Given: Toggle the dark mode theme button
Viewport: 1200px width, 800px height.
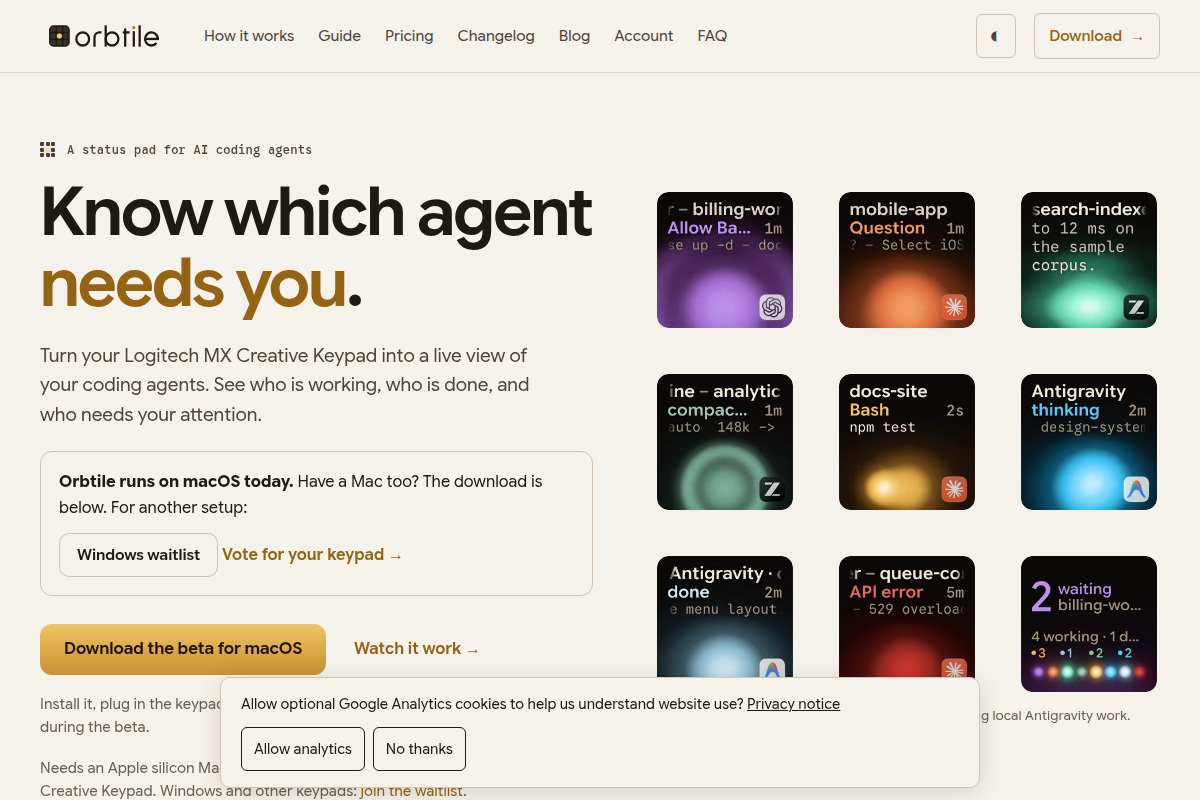Looking at the screenshot, I should (996, 36).
